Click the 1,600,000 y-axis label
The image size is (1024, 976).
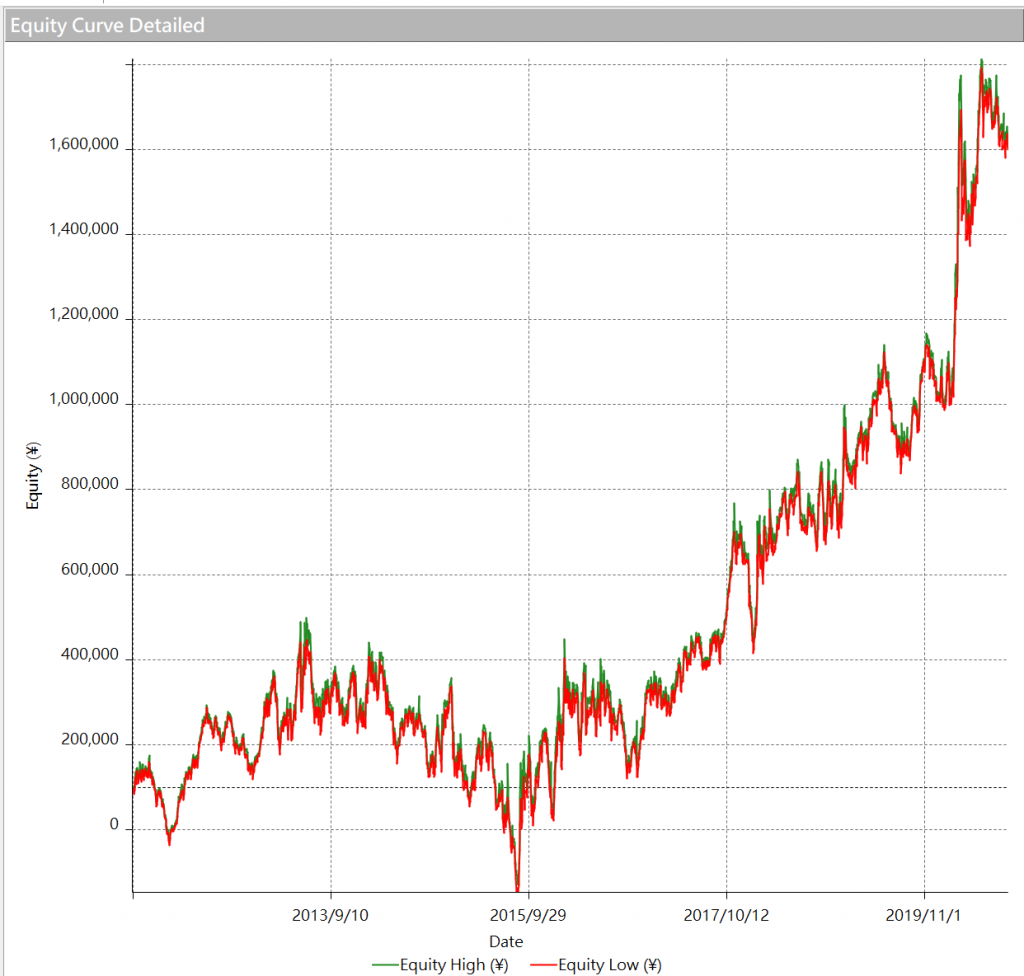(84, 145)
